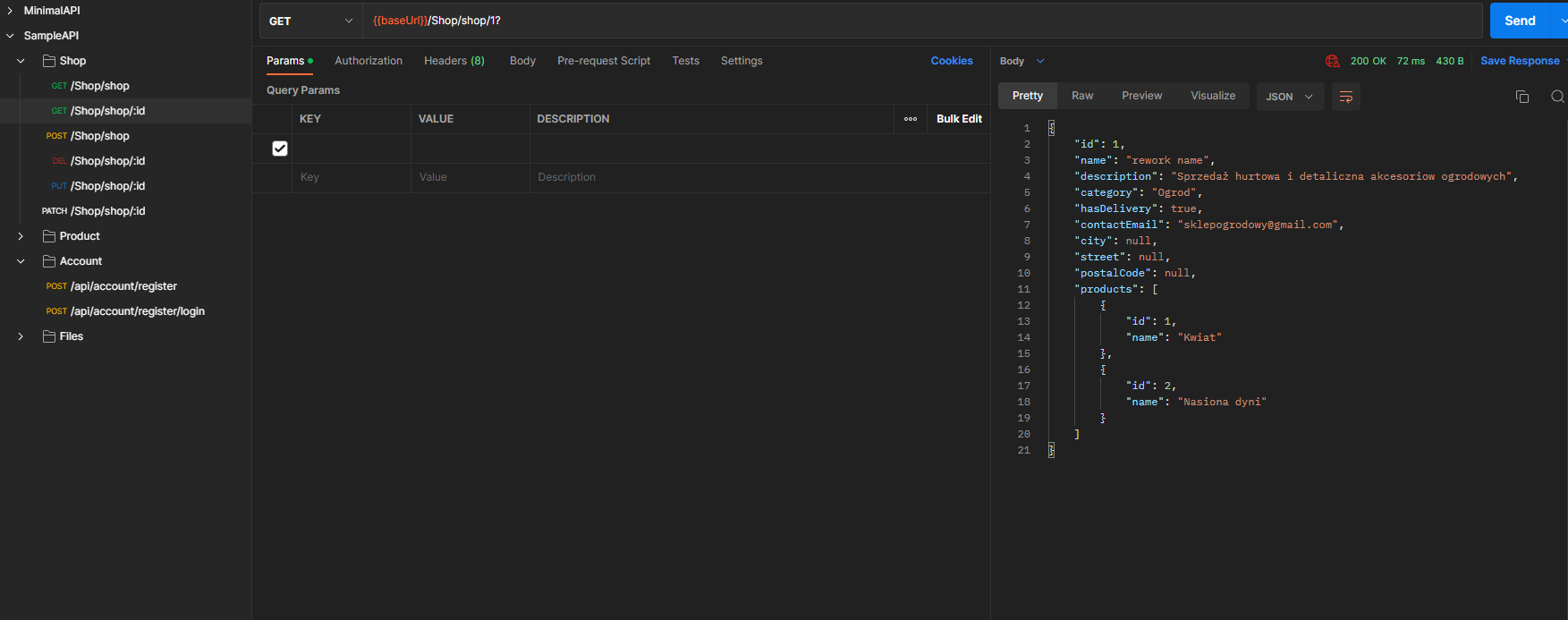Select the Params tab
1568x620 pixels.
click(x=289, y=61)
